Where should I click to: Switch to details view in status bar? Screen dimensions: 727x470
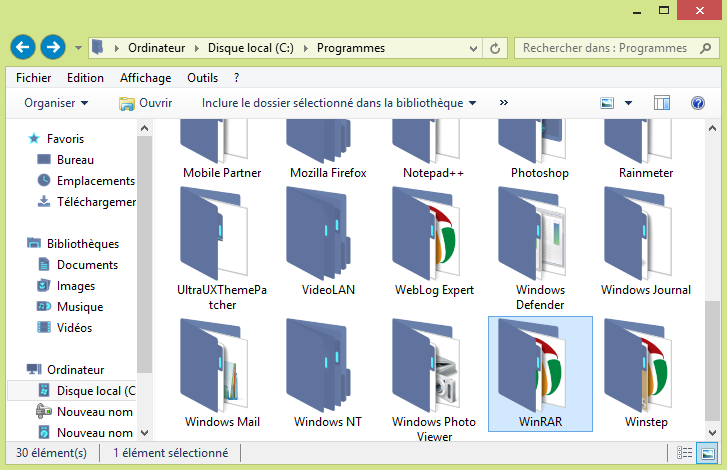pyautogui.click(x=684, y=453)
